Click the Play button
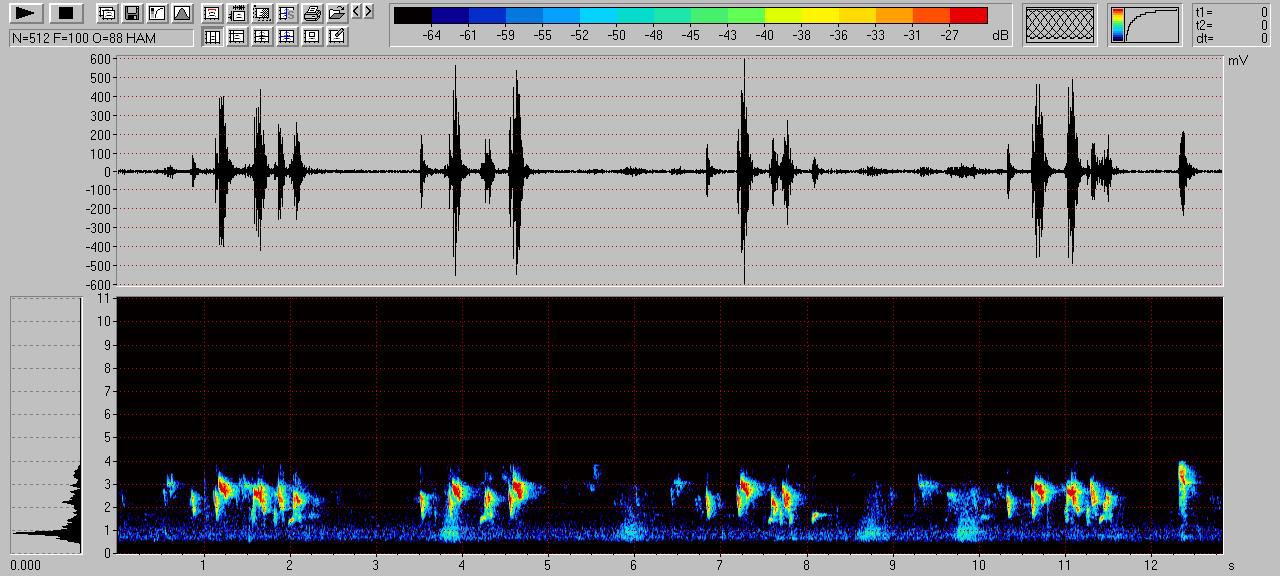 pos(27,13)
